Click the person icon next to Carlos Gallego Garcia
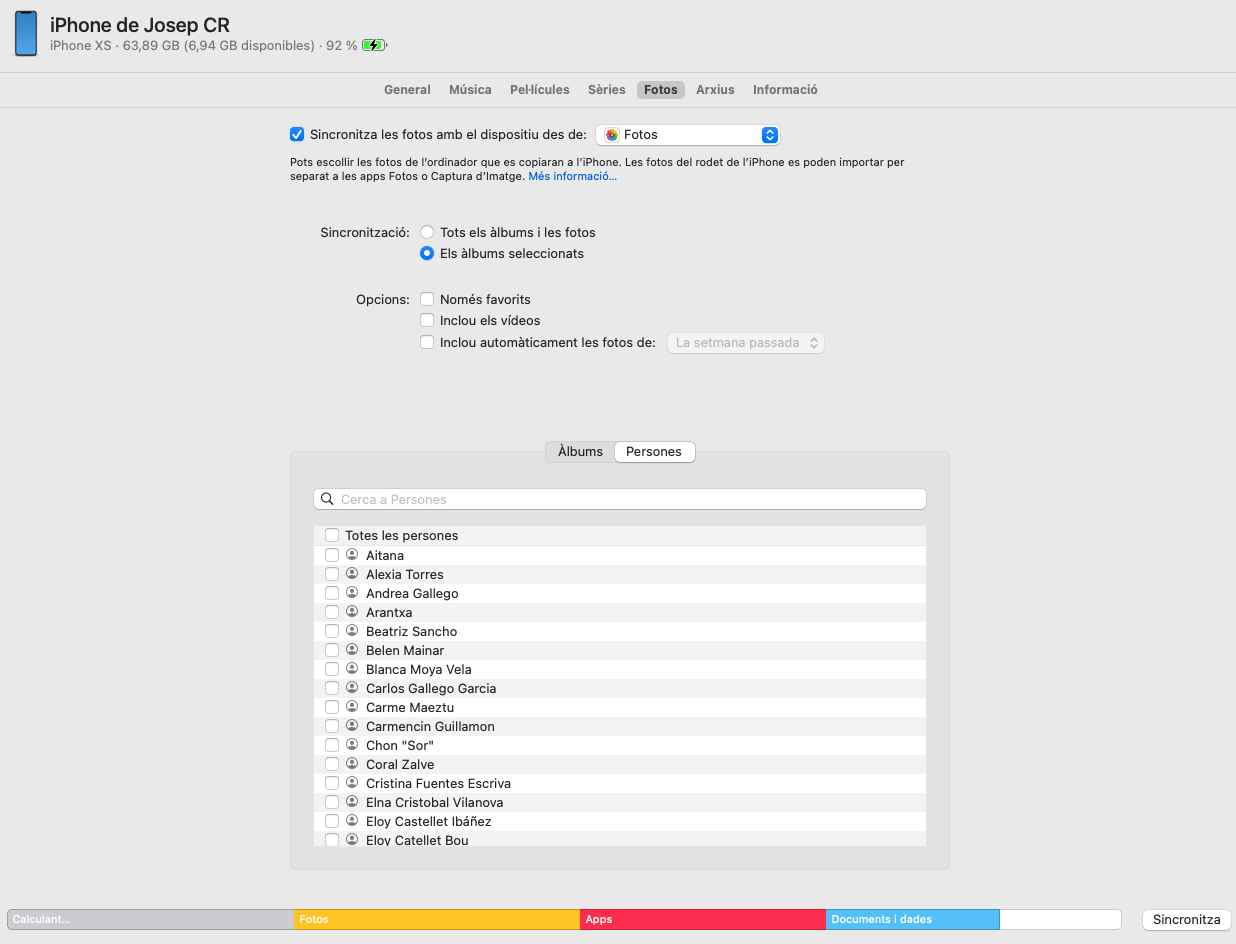 352,687
